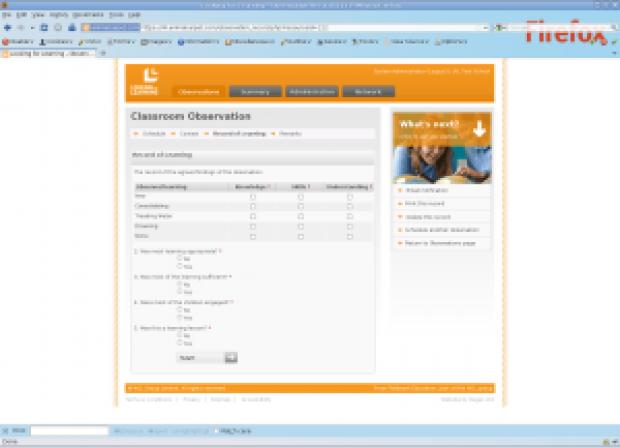
Task: Select No for question 2
Action: pos(180,258)
